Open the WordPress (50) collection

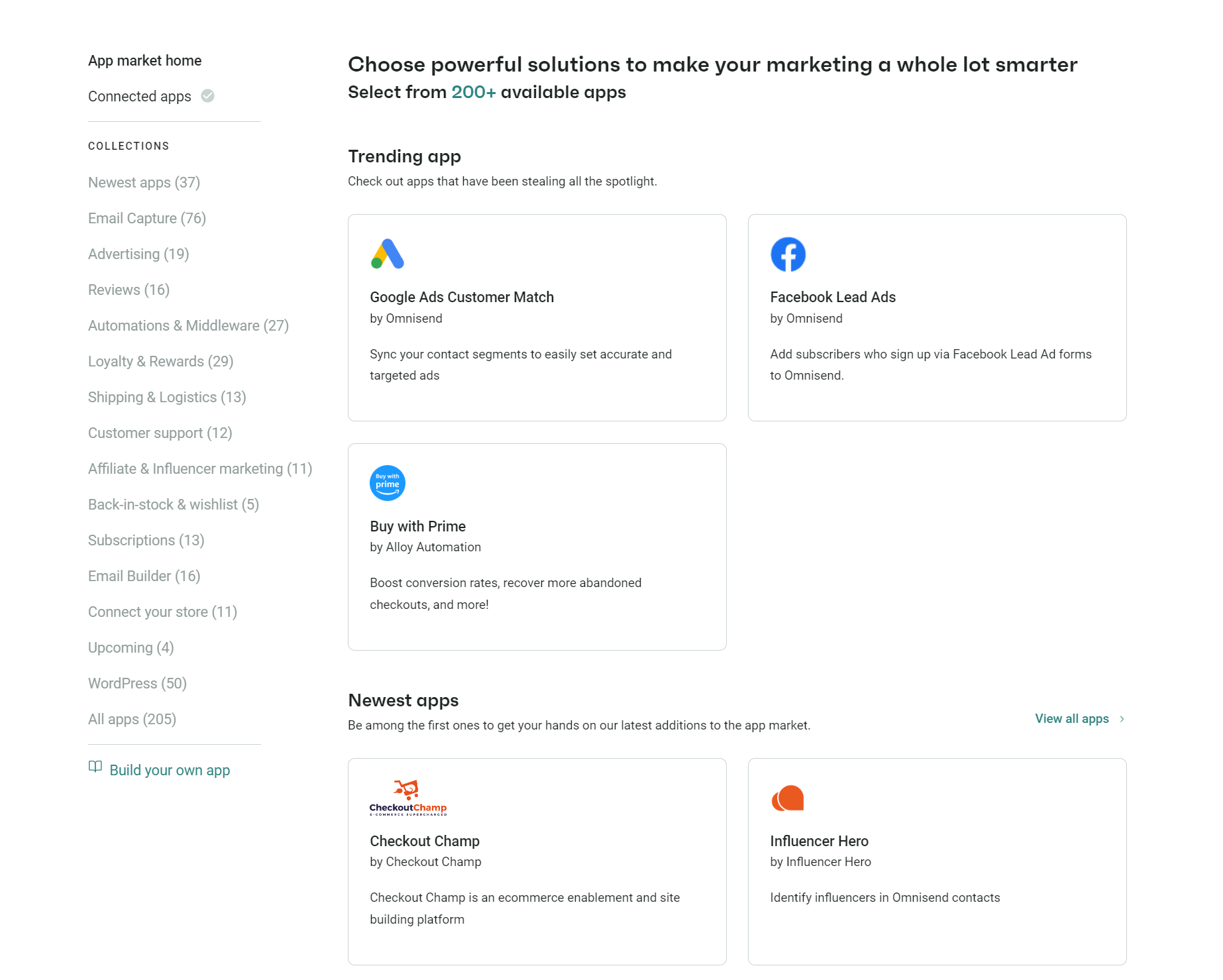136,683
